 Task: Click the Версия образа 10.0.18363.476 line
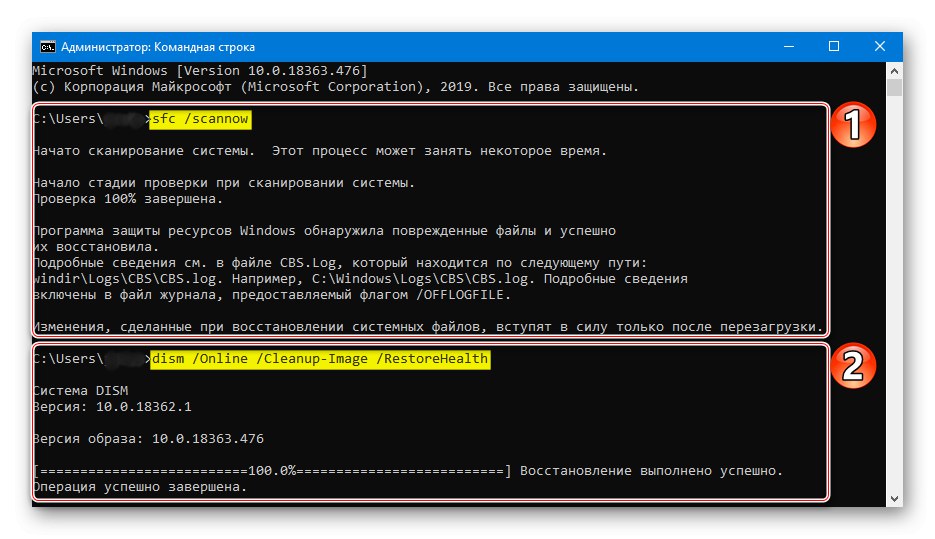[148, 439]
